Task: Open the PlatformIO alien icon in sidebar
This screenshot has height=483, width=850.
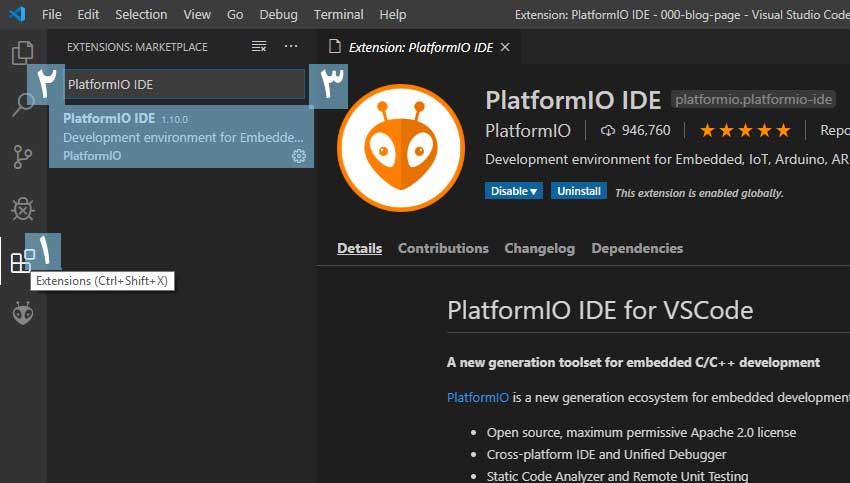Action: [x=22, y=313]
